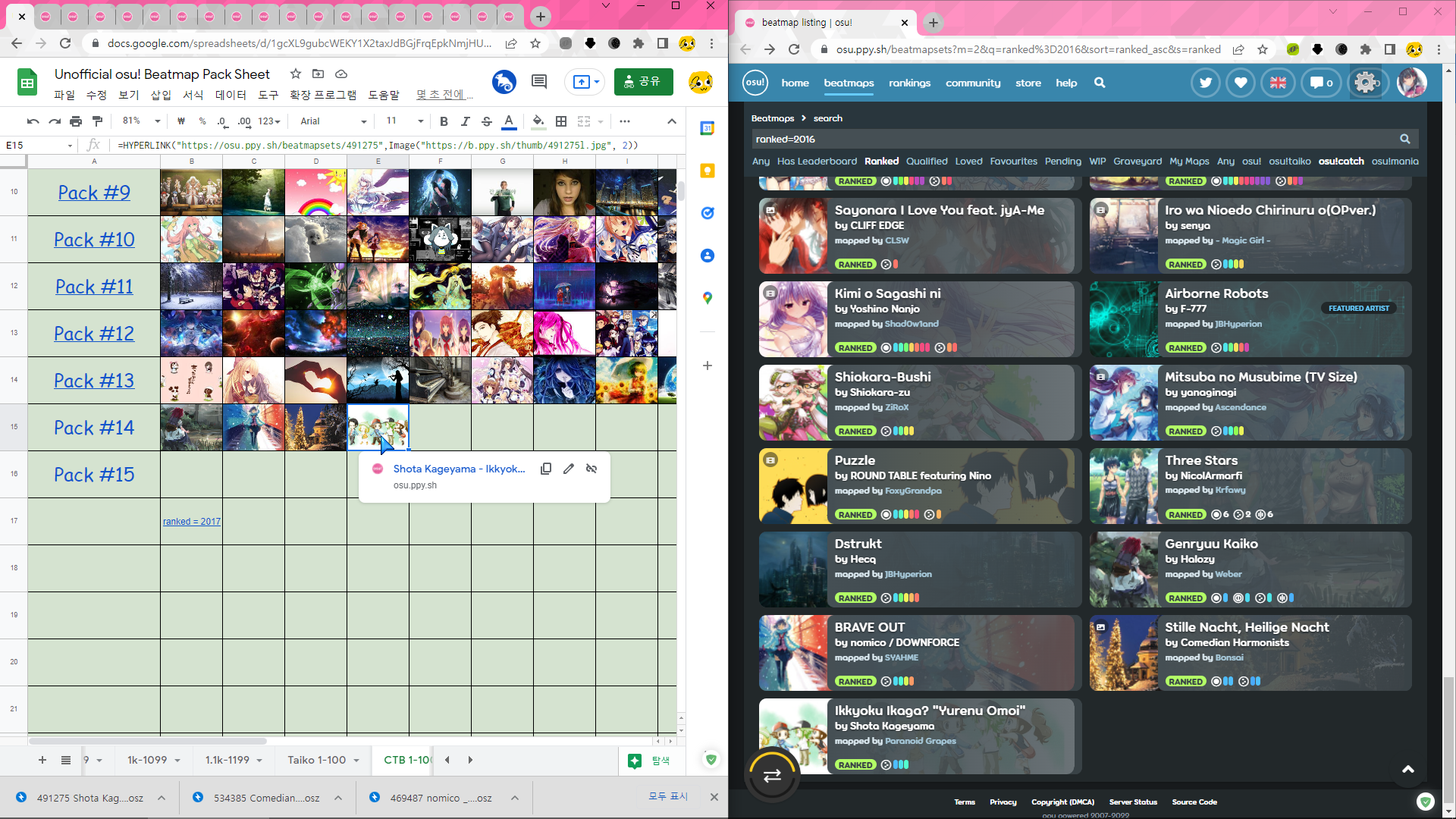This screenshot has width=1456, height=819.
Task: Open Shota Kageyama link in popup
Action: (459, 469)
